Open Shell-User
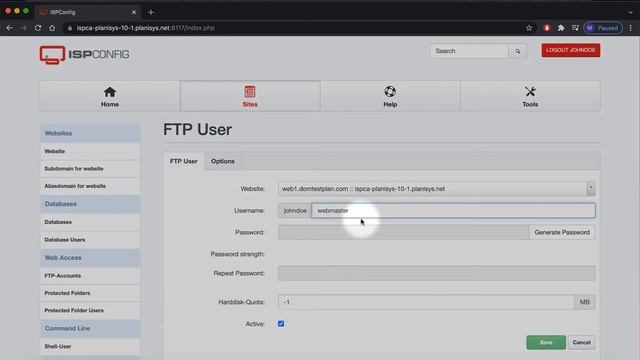This screenshot has height=360, width=640. coord(90,347)
